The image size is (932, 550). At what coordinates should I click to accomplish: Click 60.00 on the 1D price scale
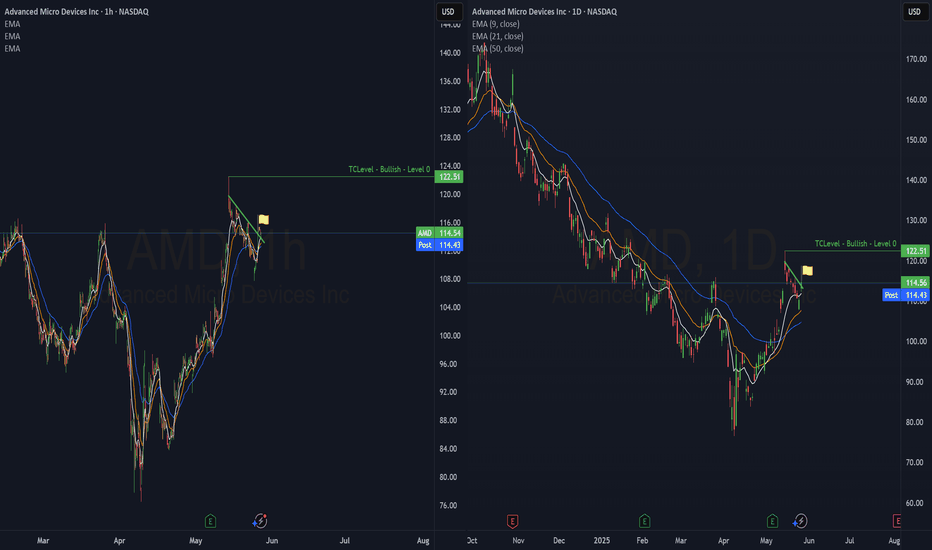click(x=915, y=503)
